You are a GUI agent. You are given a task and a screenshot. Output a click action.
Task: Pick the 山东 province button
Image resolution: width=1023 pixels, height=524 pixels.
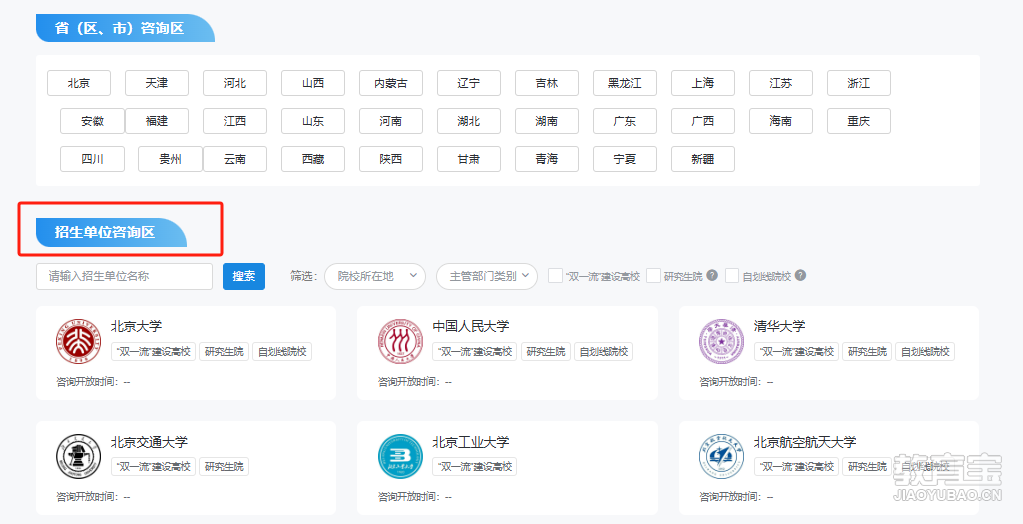tap(313, 121)
